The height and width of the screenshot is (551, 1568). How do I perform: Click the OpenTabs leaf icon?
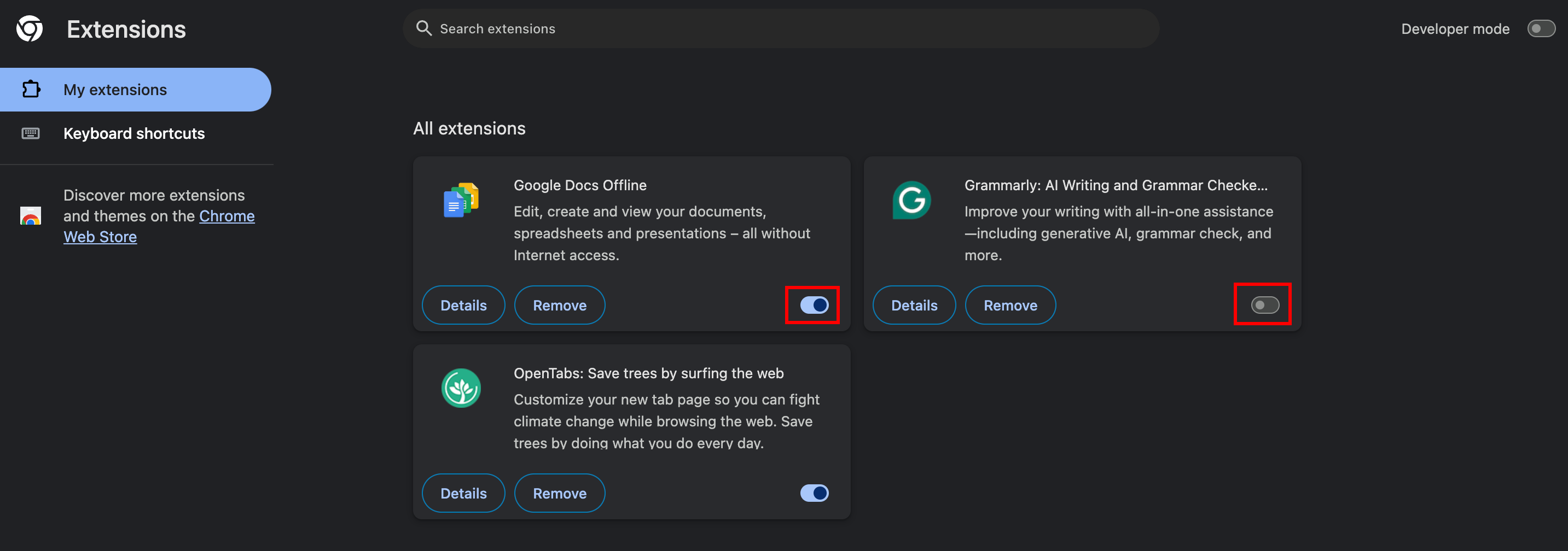[x=461, y=388]
